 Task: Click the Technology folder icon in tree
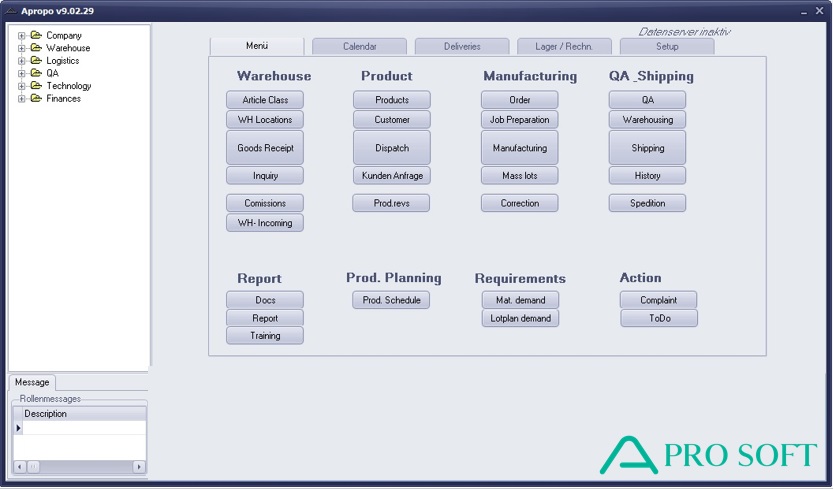(36, 86)
